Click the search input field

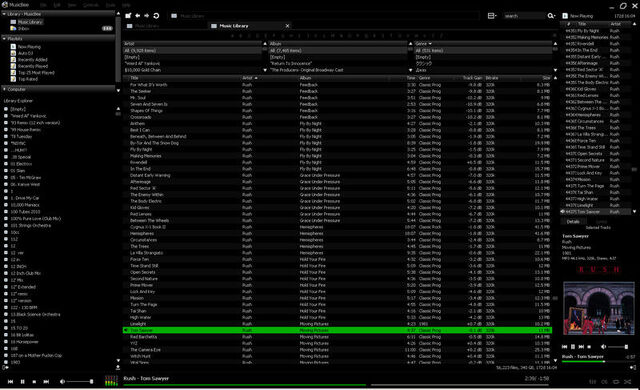click(524, 16)
